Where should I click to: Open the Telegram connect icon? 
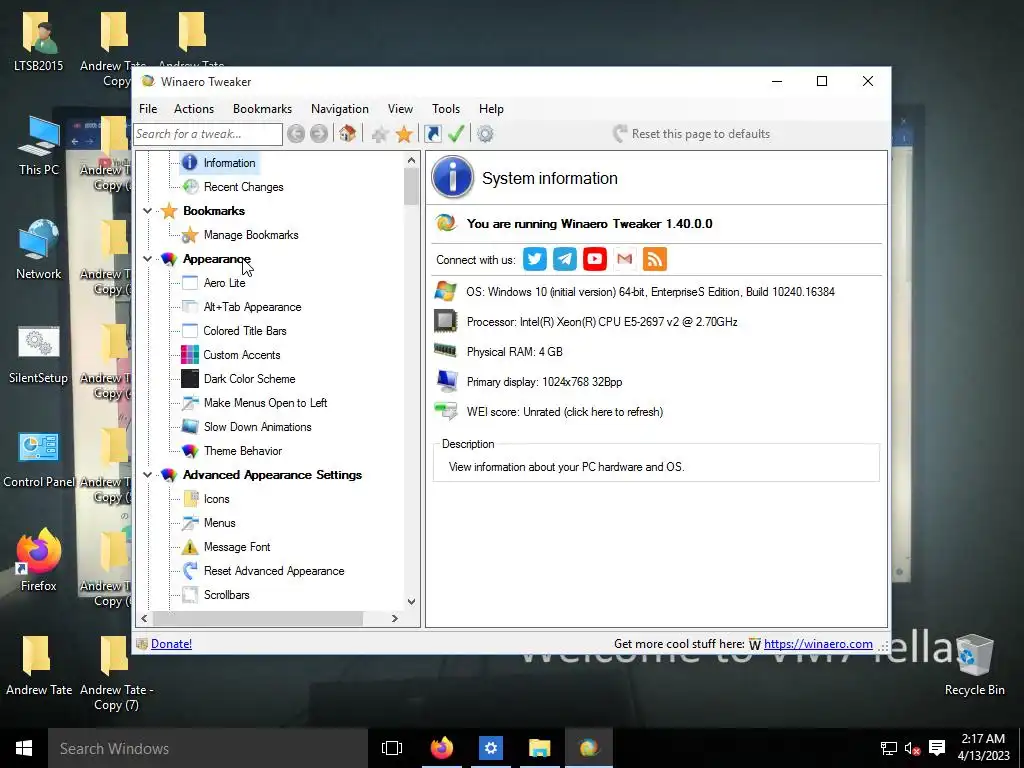coord(564,259)
